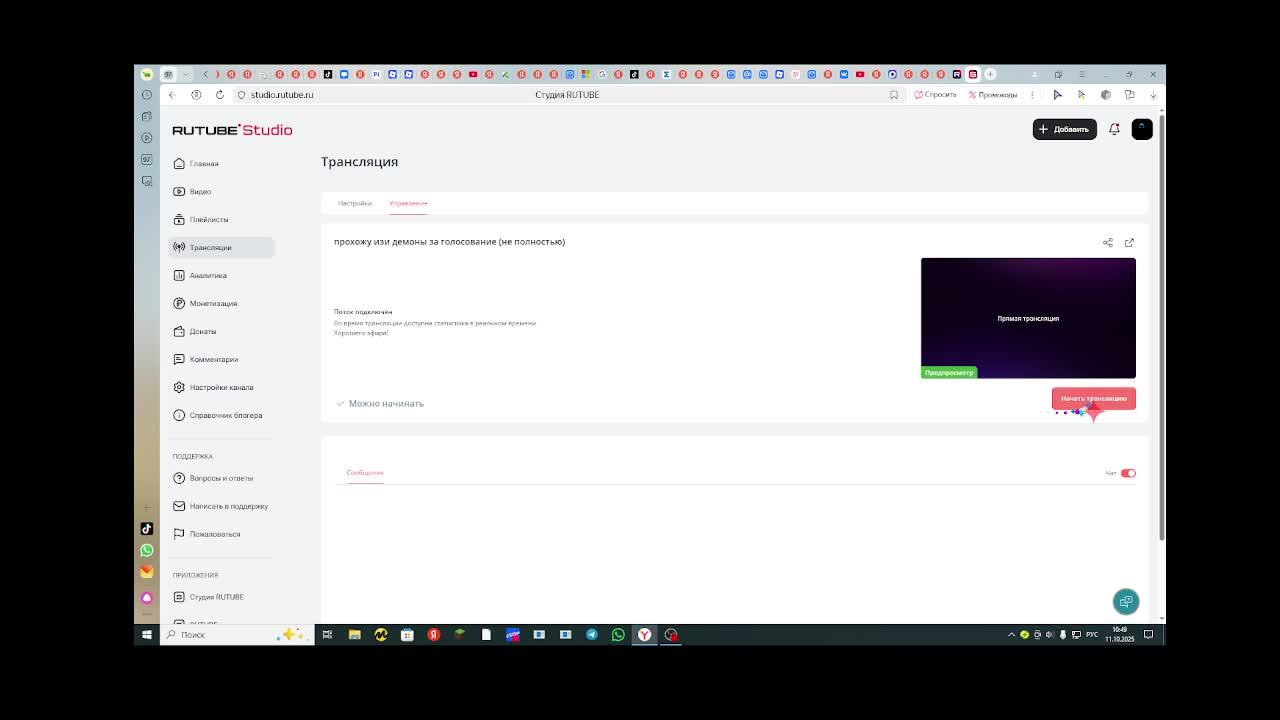The width and height of the screenshot is (1280, 720).
Task: Open a new browser tab with plus
Action: tap(990, 74)
